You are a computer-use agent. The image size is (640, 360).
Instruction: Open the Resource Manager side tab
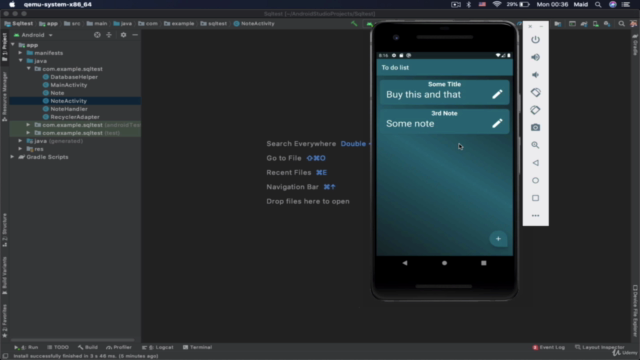[4, 96]
